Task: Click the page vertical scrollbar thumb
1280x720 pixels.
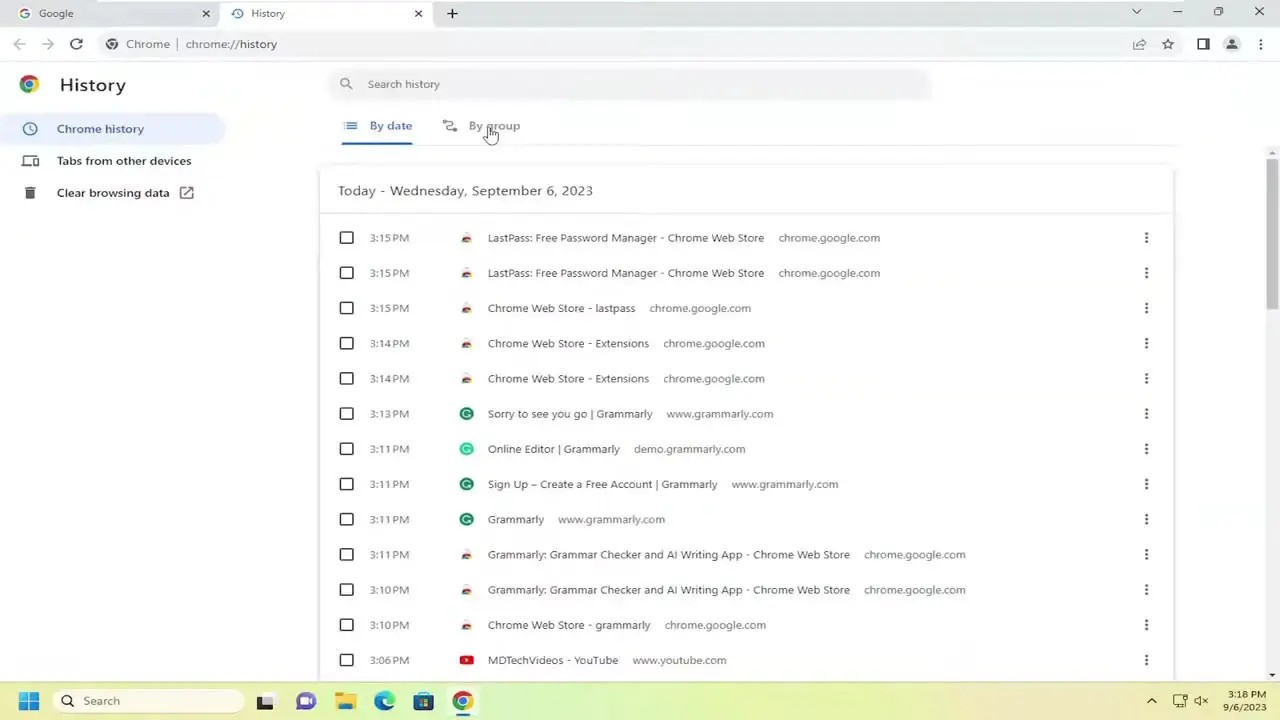Action: (x=1272, y=232)
